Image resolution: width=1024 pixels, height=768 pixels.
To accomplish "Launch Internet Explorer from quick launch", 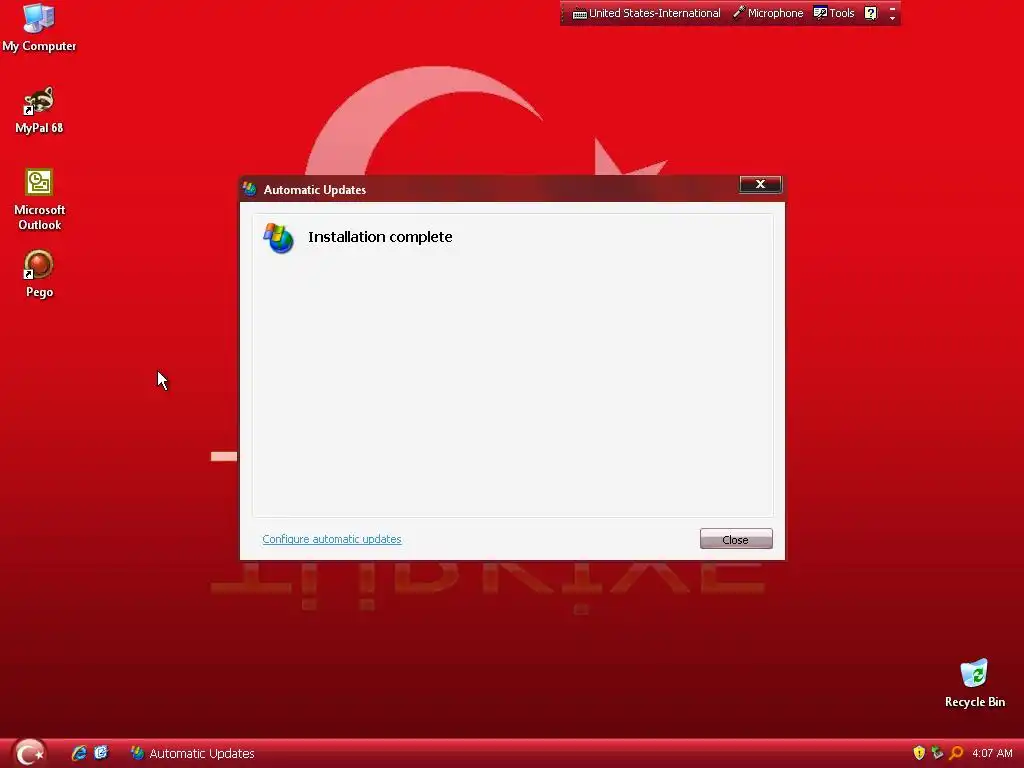I will pyautogui.click(x=79, y=753).
